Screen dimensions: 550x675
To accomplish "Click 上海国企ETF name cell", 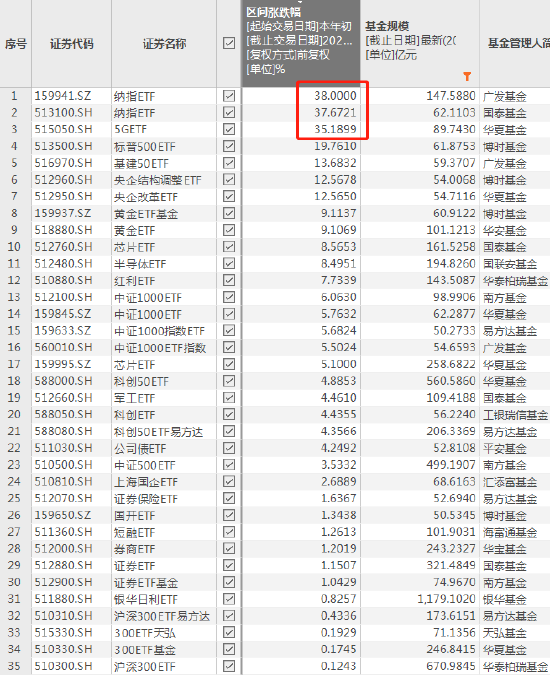I will (x=146, y=482).
